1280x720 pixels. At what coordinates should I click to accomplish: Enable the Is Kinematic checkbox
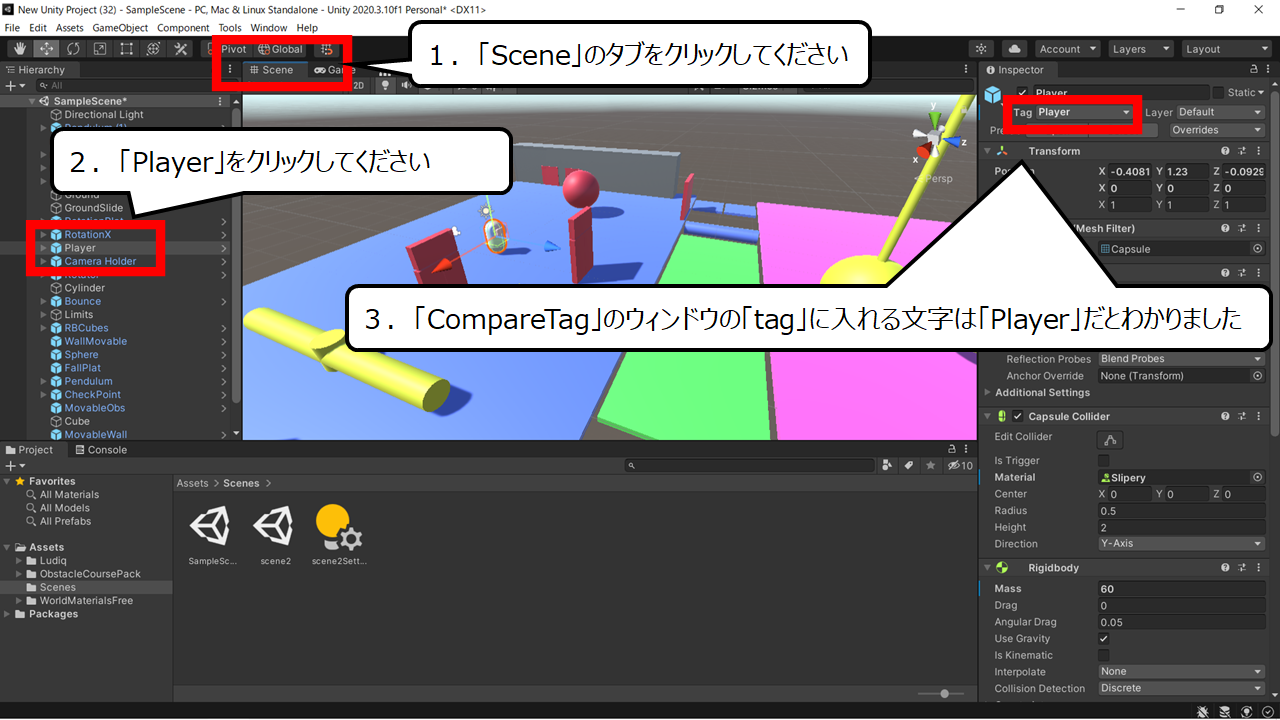[x=1104, y=655]
